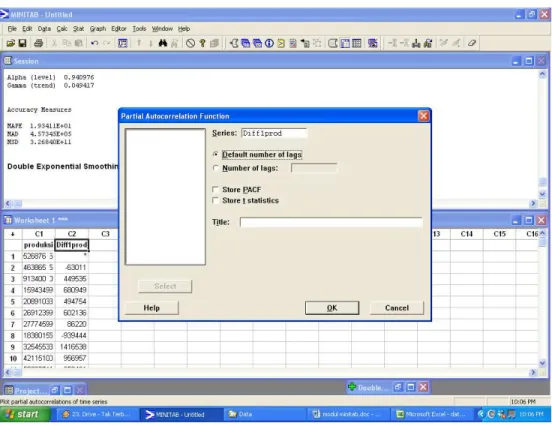Image resolution: width=552 pixels, height=426 pixels.
Task: Click the modul minitab.doc taskbar button
Action: point(347,414)
